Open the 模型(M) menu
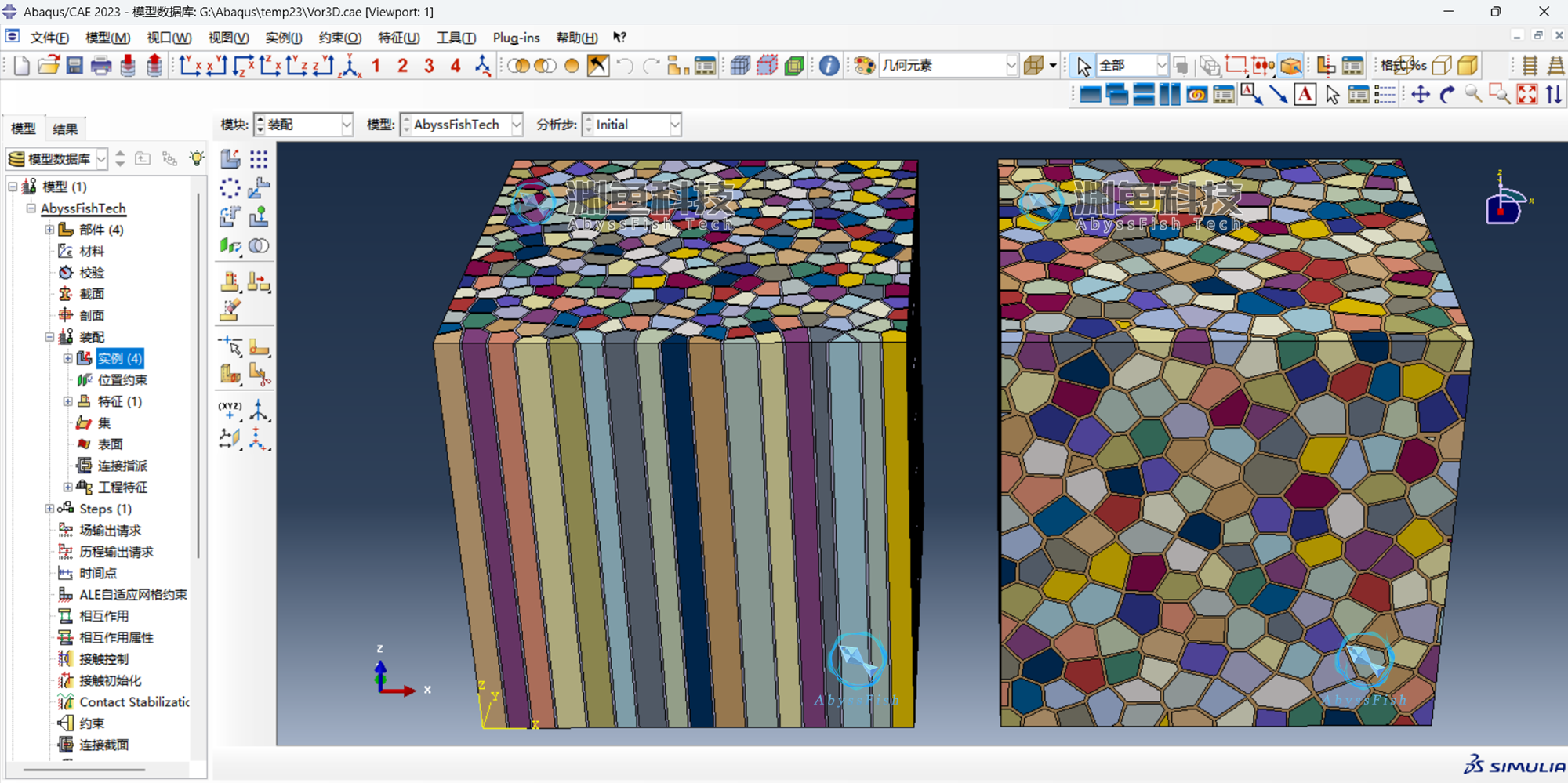 pyautogui.click(x=107, y=38)
